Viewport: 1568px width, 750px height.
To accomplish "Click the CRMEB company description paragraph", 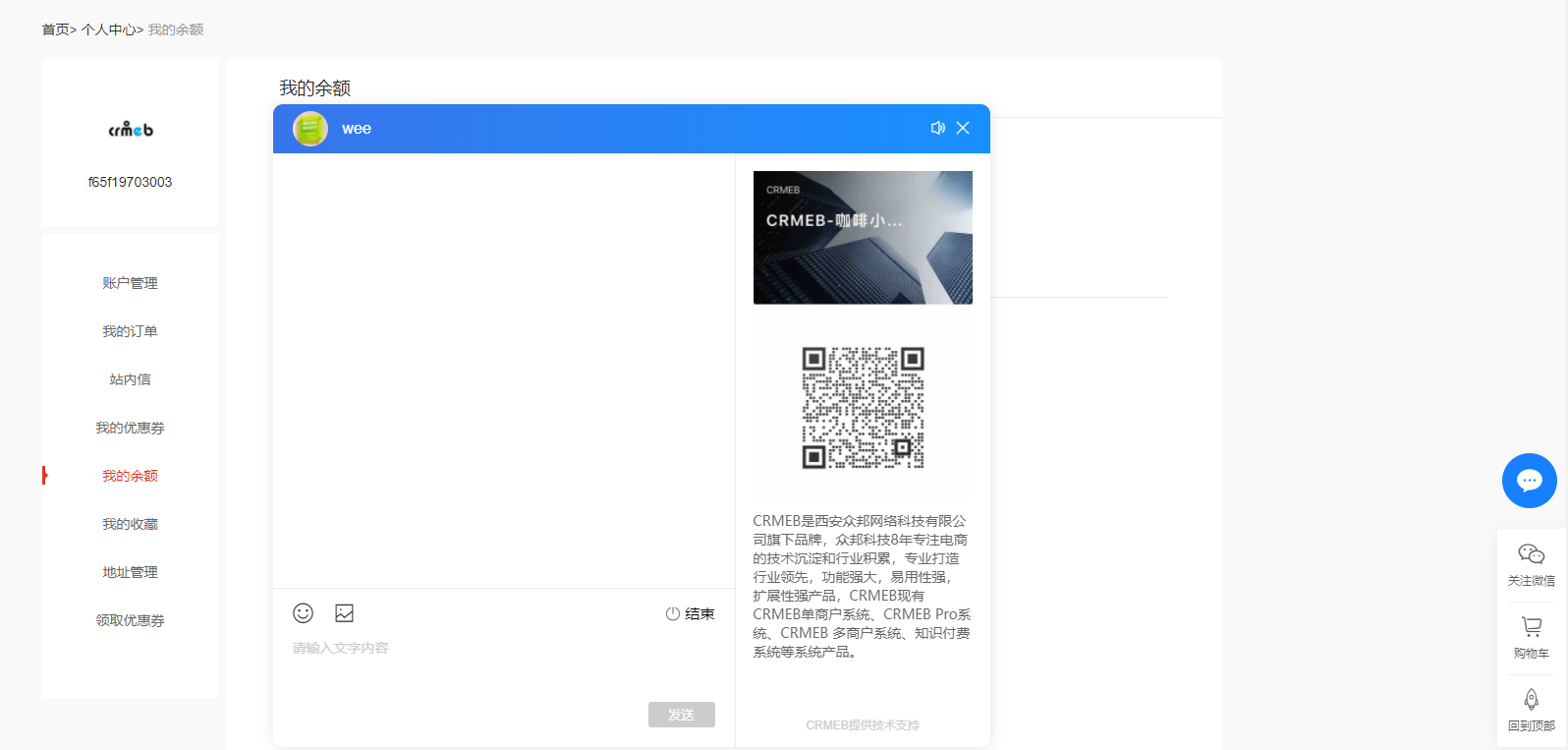I will [862, 586].
